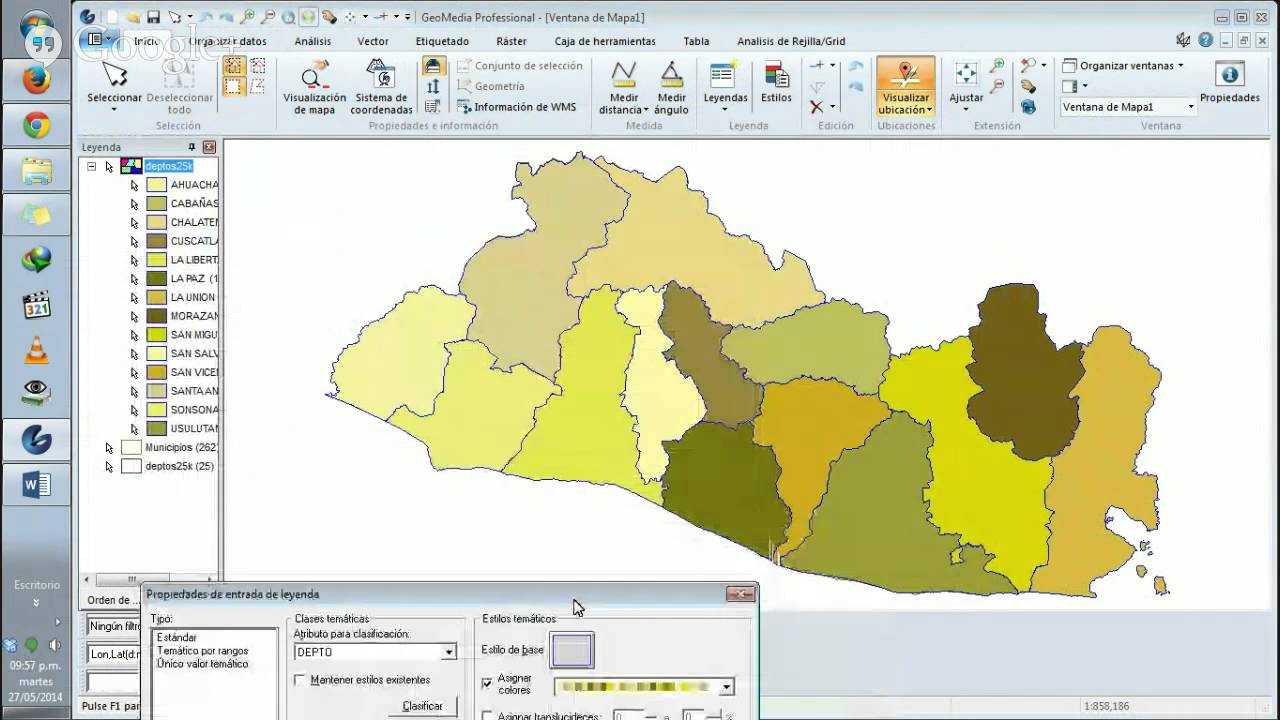1280x720 pixels.
Task: Toggle selectability arrow for USULUTAN entry
Action: coord(134,429)
